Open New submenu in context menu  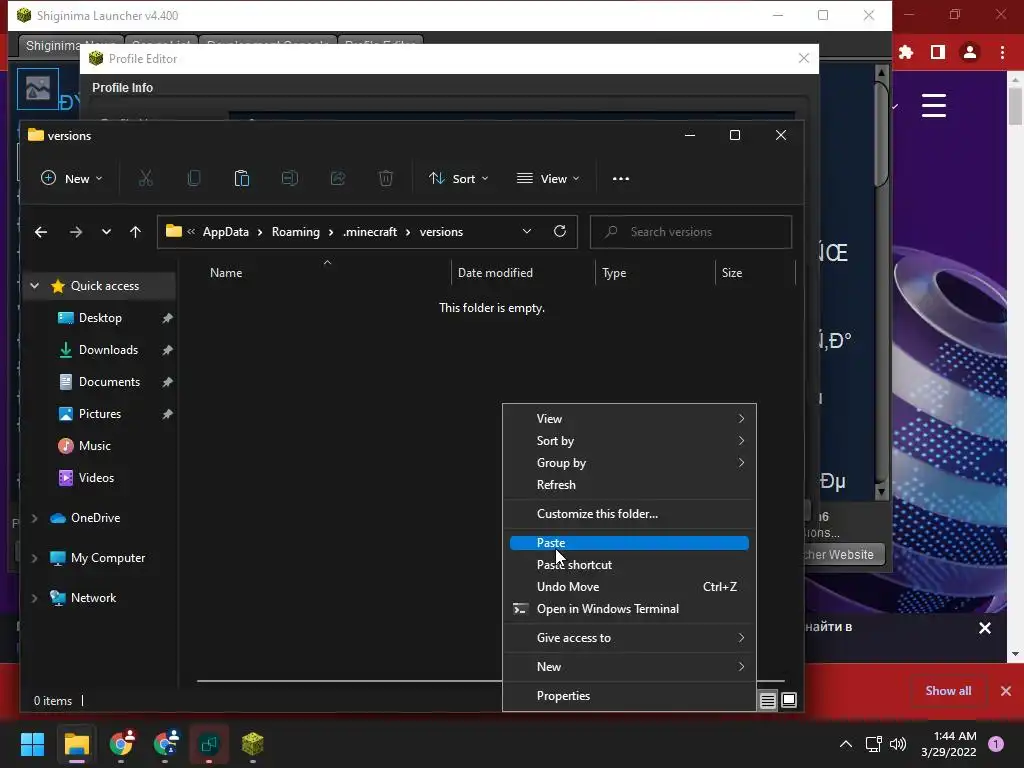(629, 667)
